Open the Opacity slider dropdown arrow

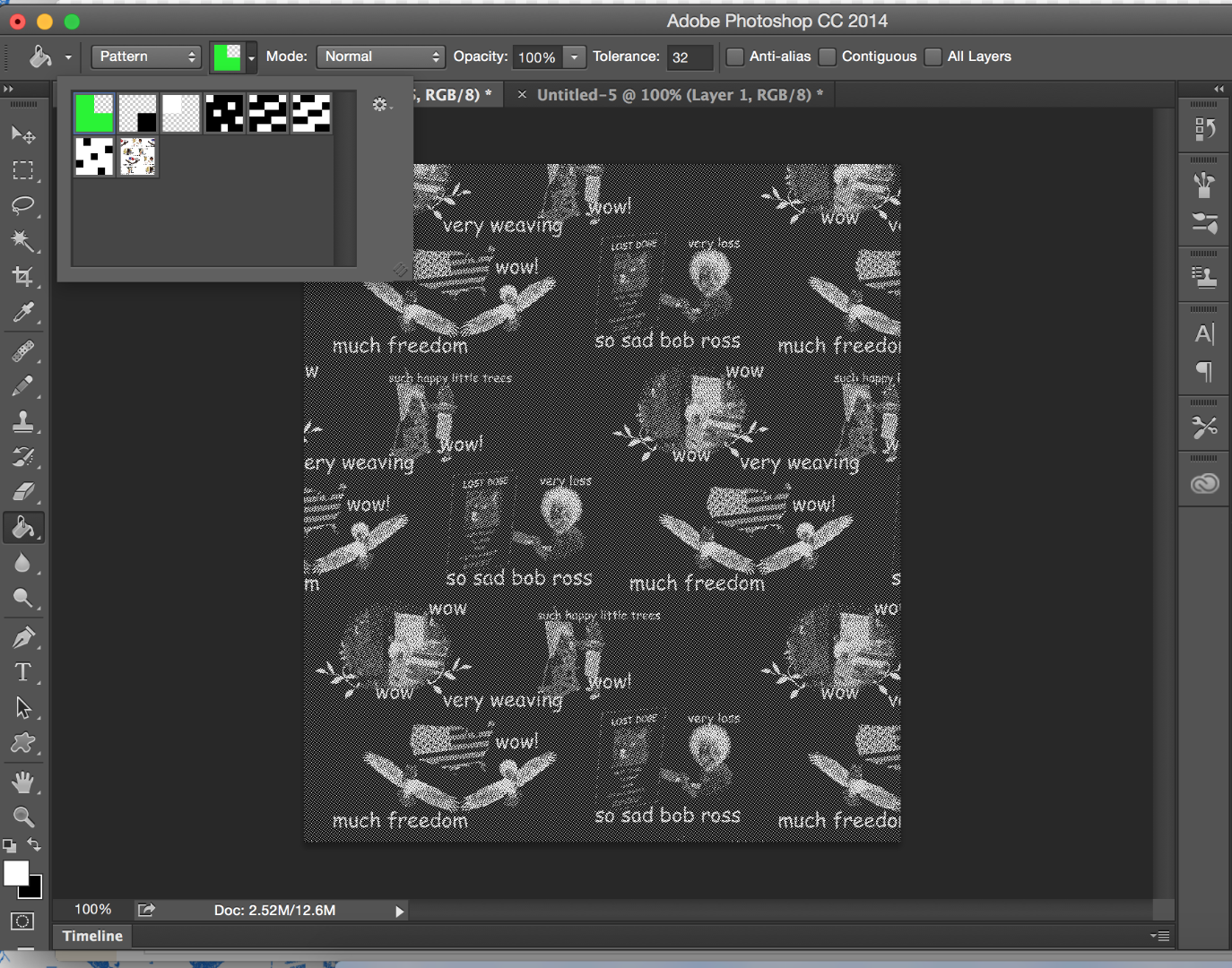575,57
